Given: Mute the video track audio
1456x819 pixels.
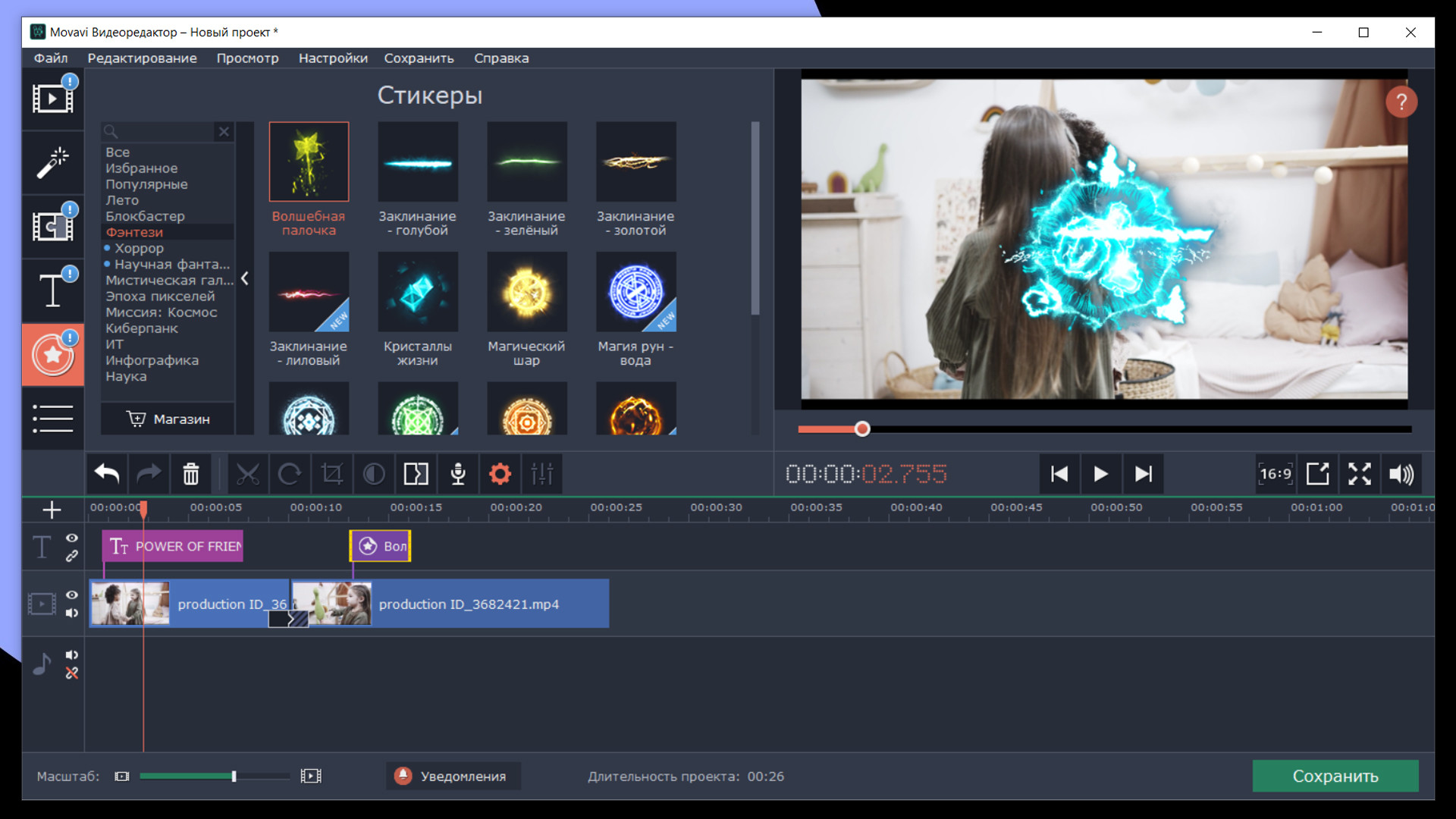Looking at the screenshot, I should [x=71, y=613].
